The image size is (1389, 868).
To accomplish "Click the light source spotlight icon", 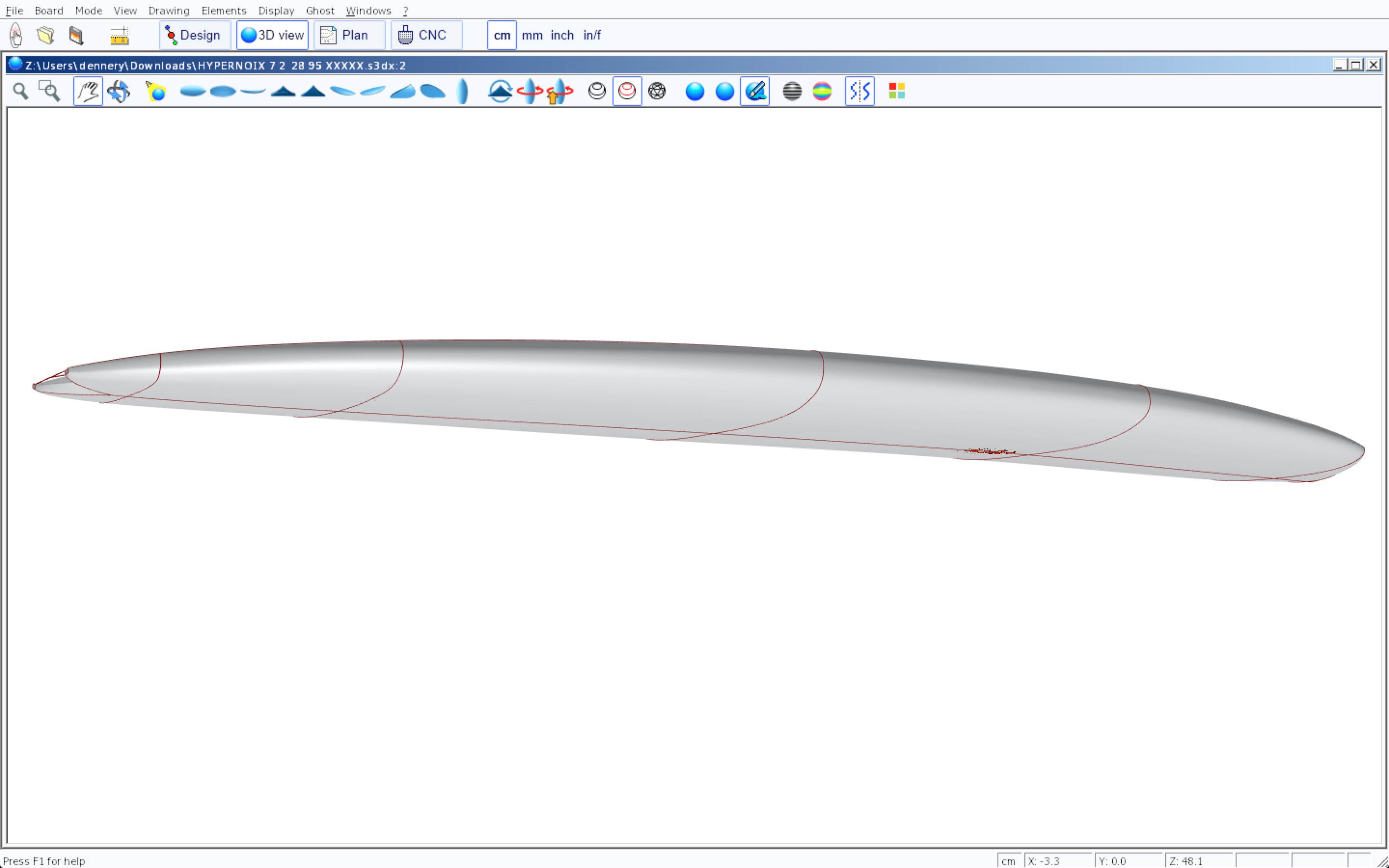I will tap(156, 91).
